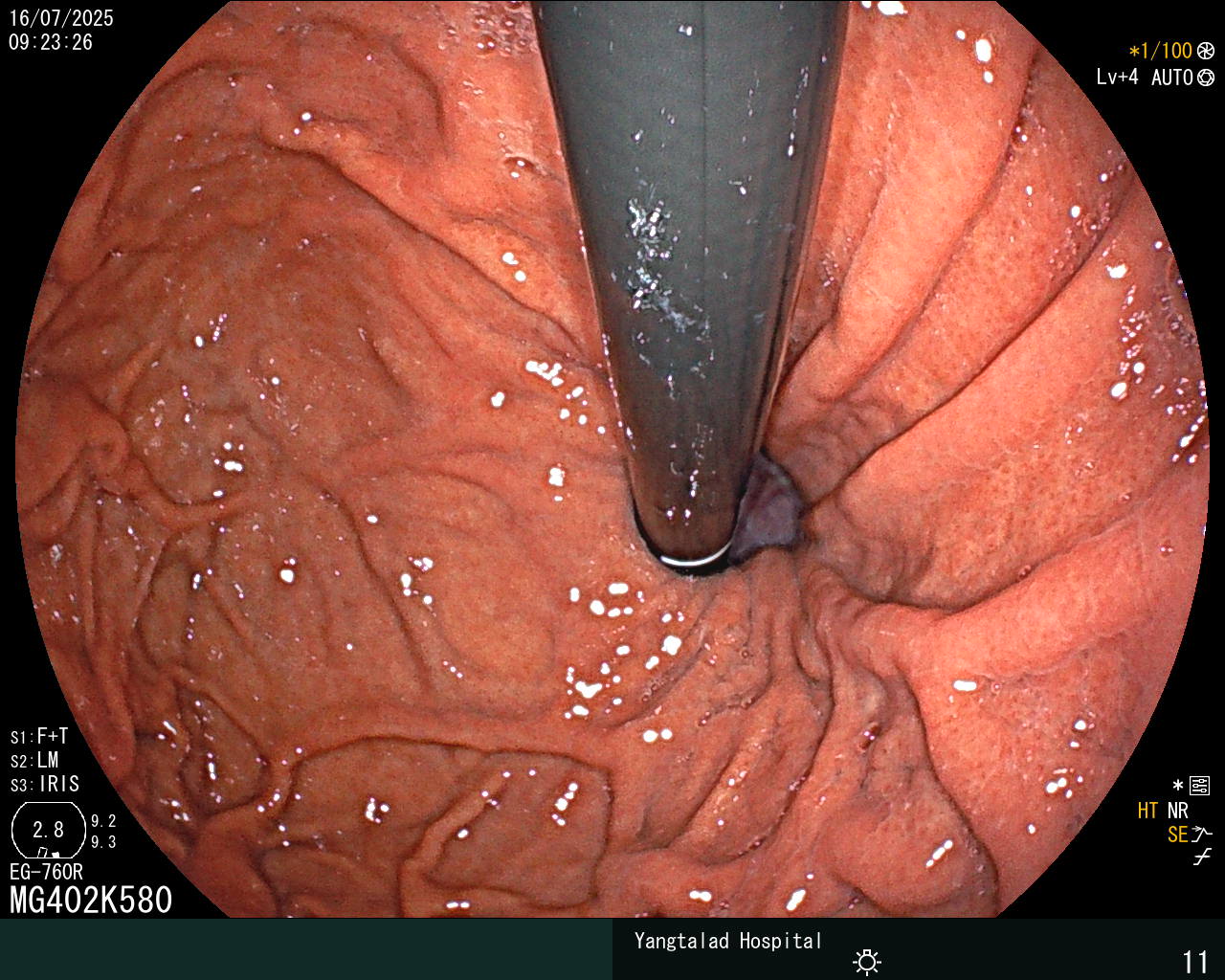Click the white NR indicator
Screen dimensions: 1225x980
[x=1177, y=811]
